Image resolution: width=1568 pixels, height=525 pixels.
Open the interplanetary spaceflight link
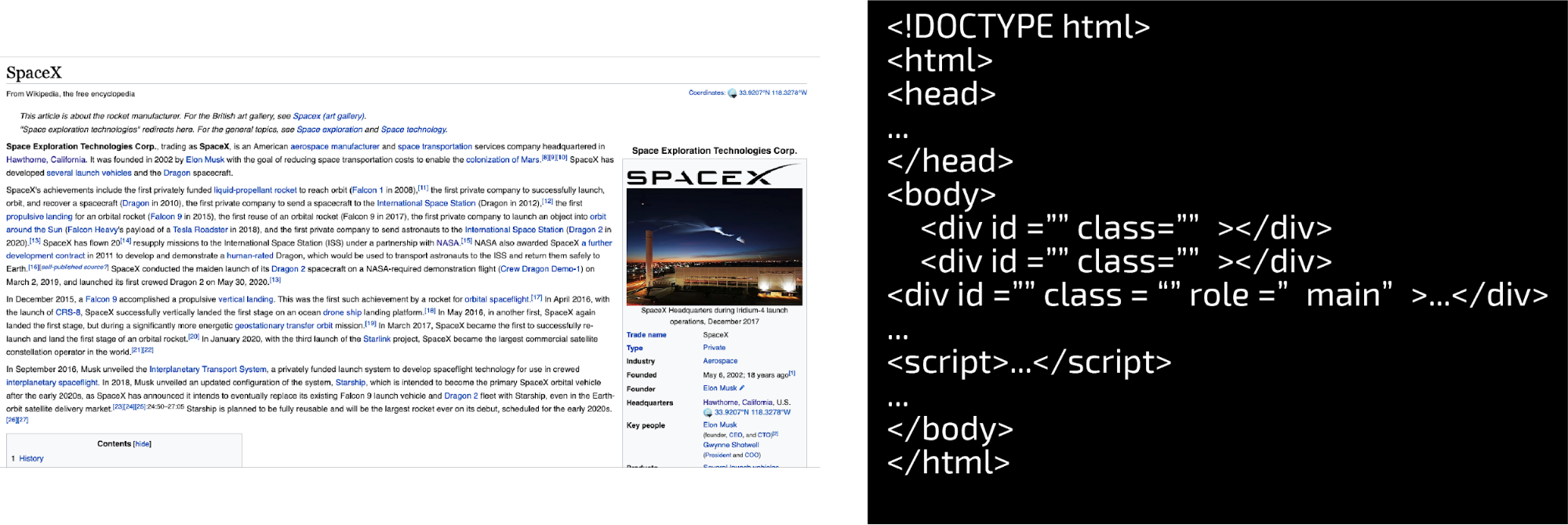52,383
